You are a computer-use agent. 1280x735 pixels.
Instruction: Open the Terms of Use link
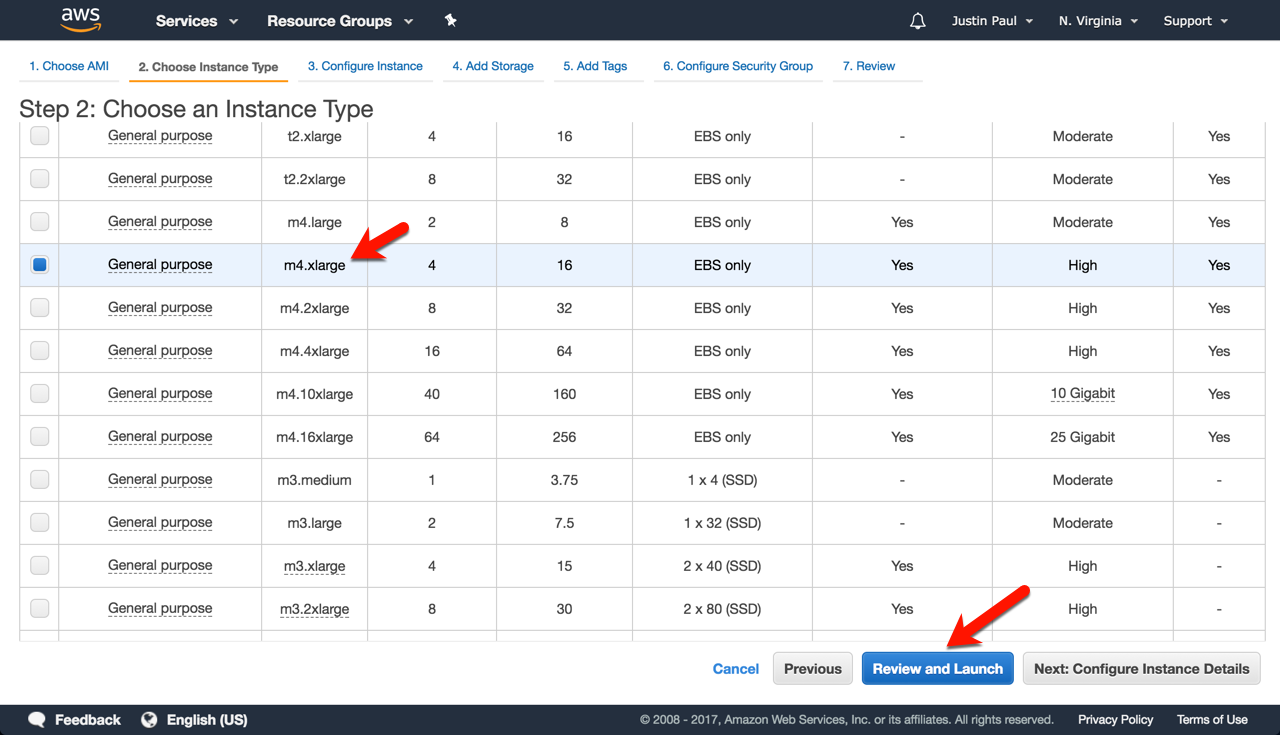pos(1212,719)
